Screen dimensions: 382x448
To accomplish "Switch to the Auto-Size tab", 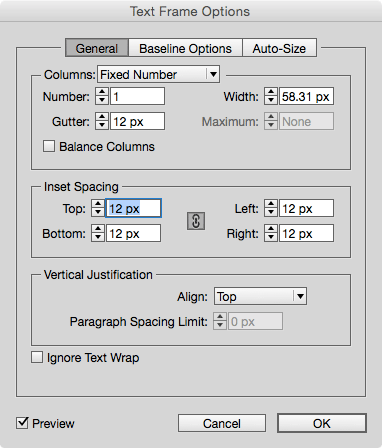I will [279, 48].
